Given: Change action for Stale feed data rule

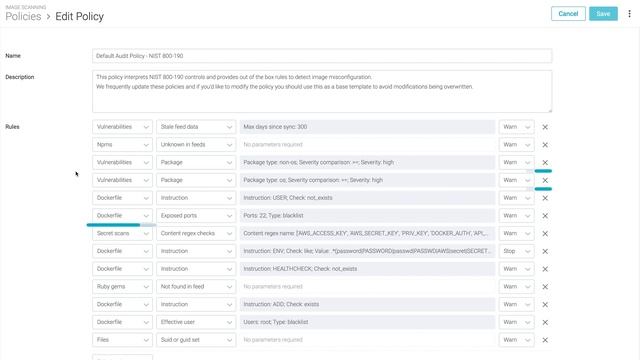Looking at the screenshot, I should (516, 127).
